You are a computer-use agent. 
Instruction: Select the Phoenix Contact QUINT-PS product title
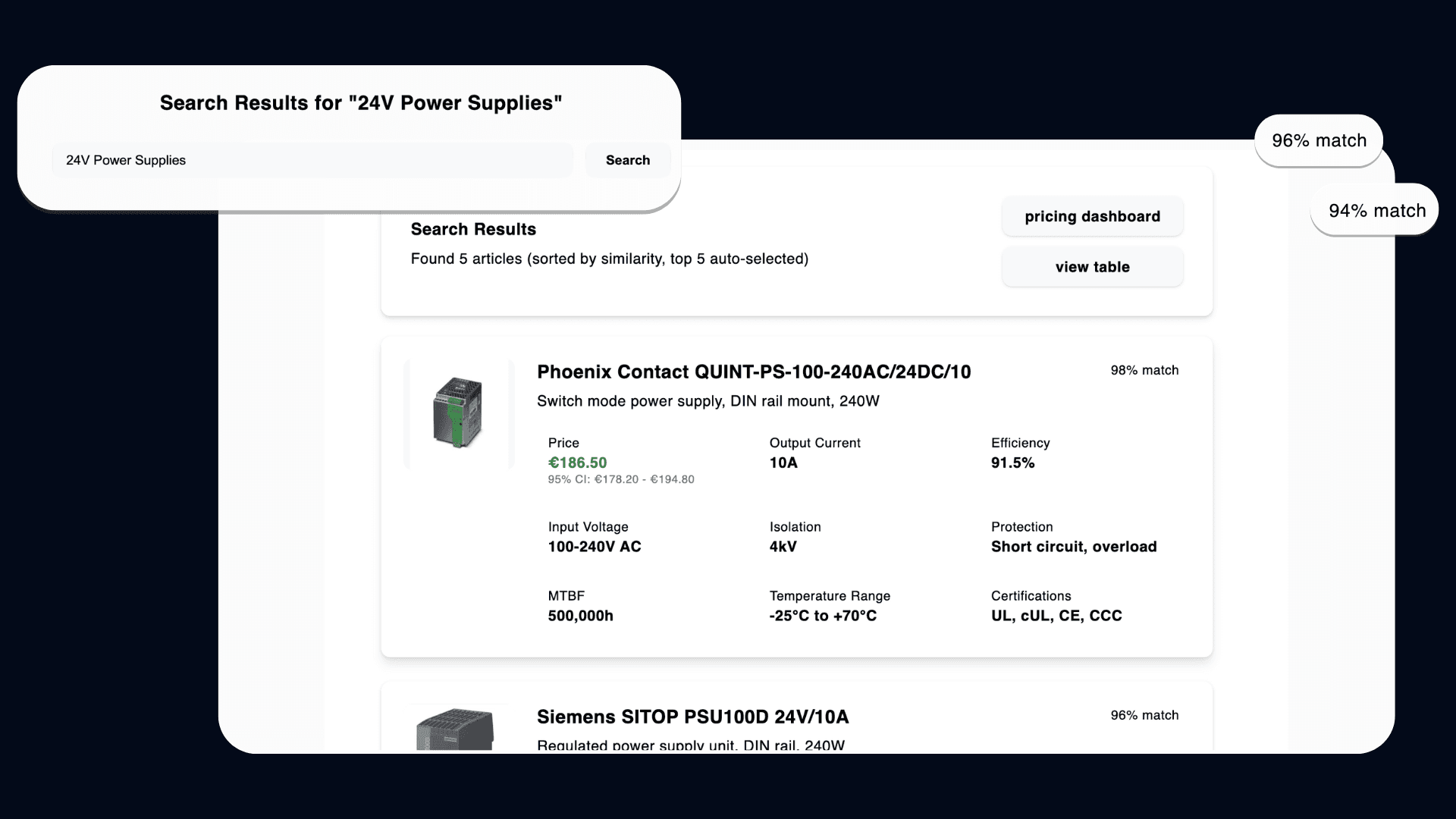click(753, 372)
